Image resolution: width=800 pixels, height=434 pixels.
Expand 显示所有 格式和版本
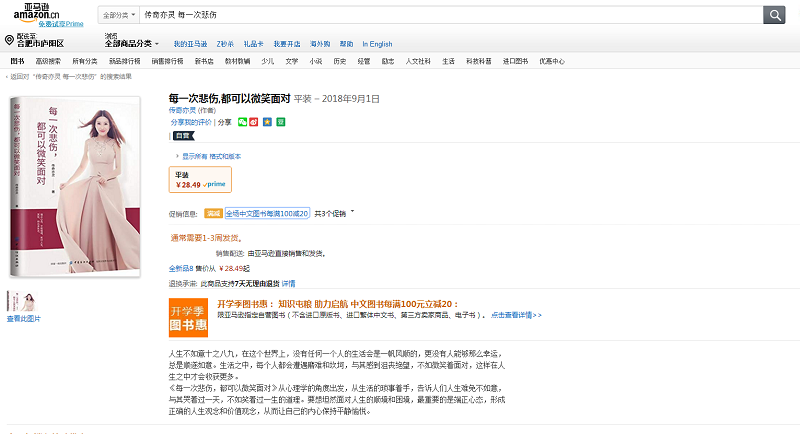[x=210, y=156]
